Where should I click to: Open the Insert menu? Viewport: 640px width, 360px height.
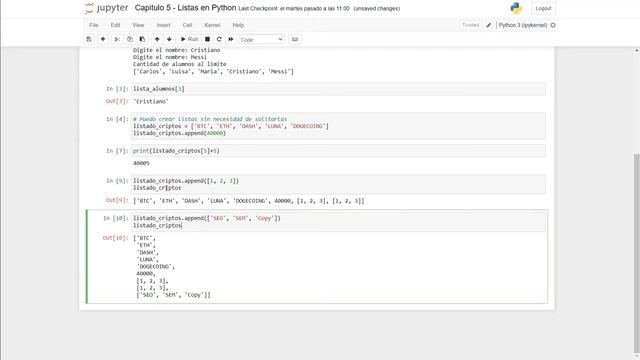point(163,25)
